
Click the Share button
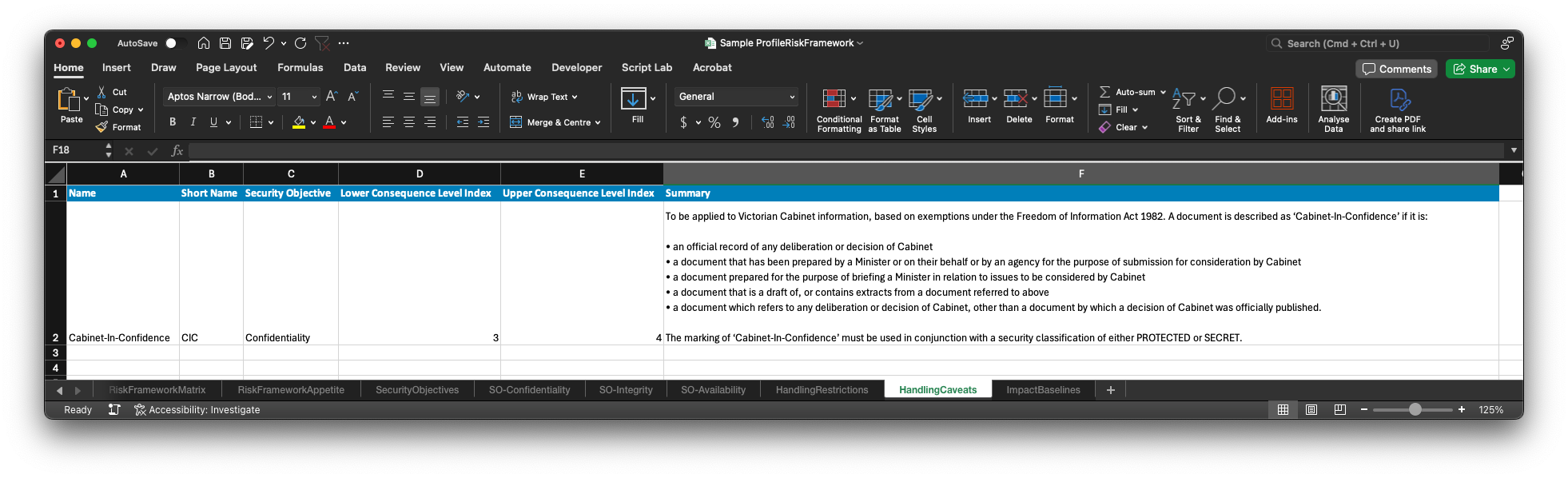pyautogui.click(x=1479, y=69)
